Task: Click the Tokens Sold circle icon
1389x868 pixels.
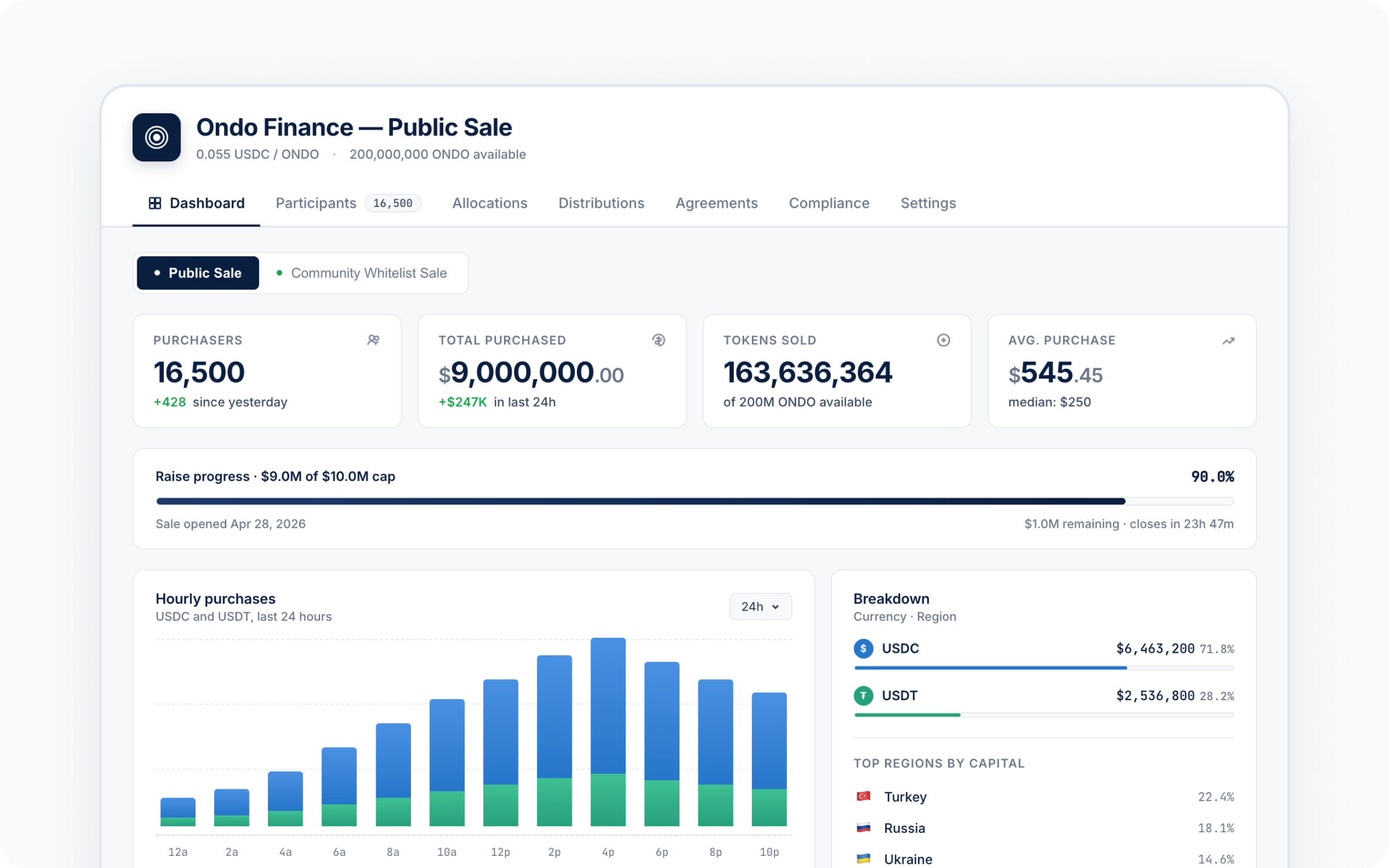Action: pyautogui.click(x=943, y=340)
